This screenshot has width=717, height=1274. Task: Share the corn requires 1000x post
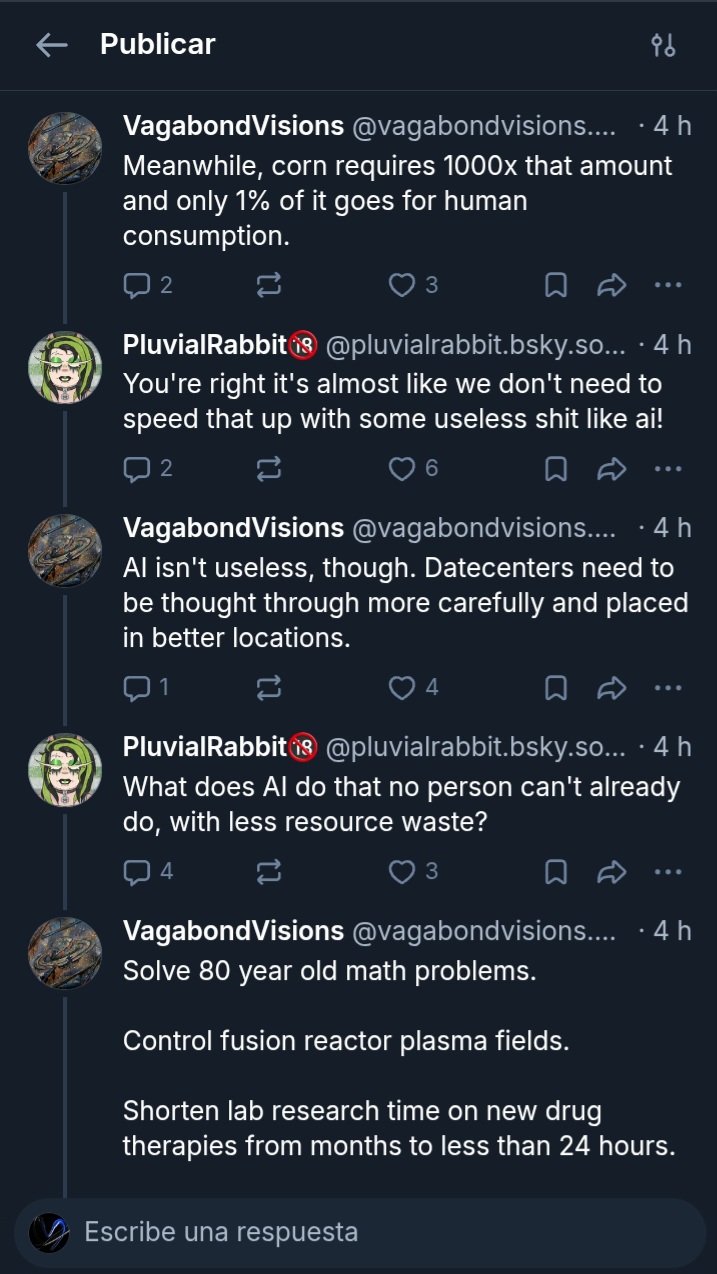(611, 285)
